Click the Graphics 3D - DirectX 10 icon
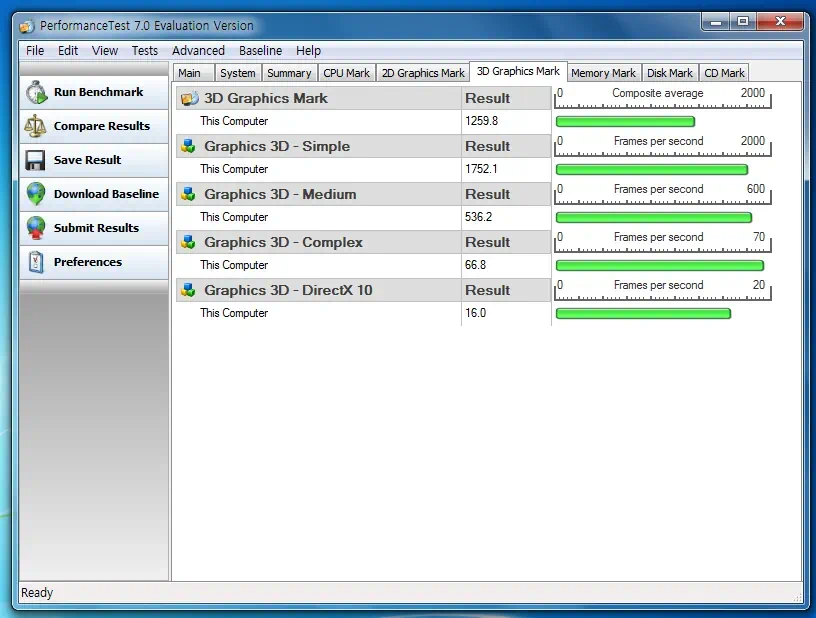 click(x=186, y=290)
